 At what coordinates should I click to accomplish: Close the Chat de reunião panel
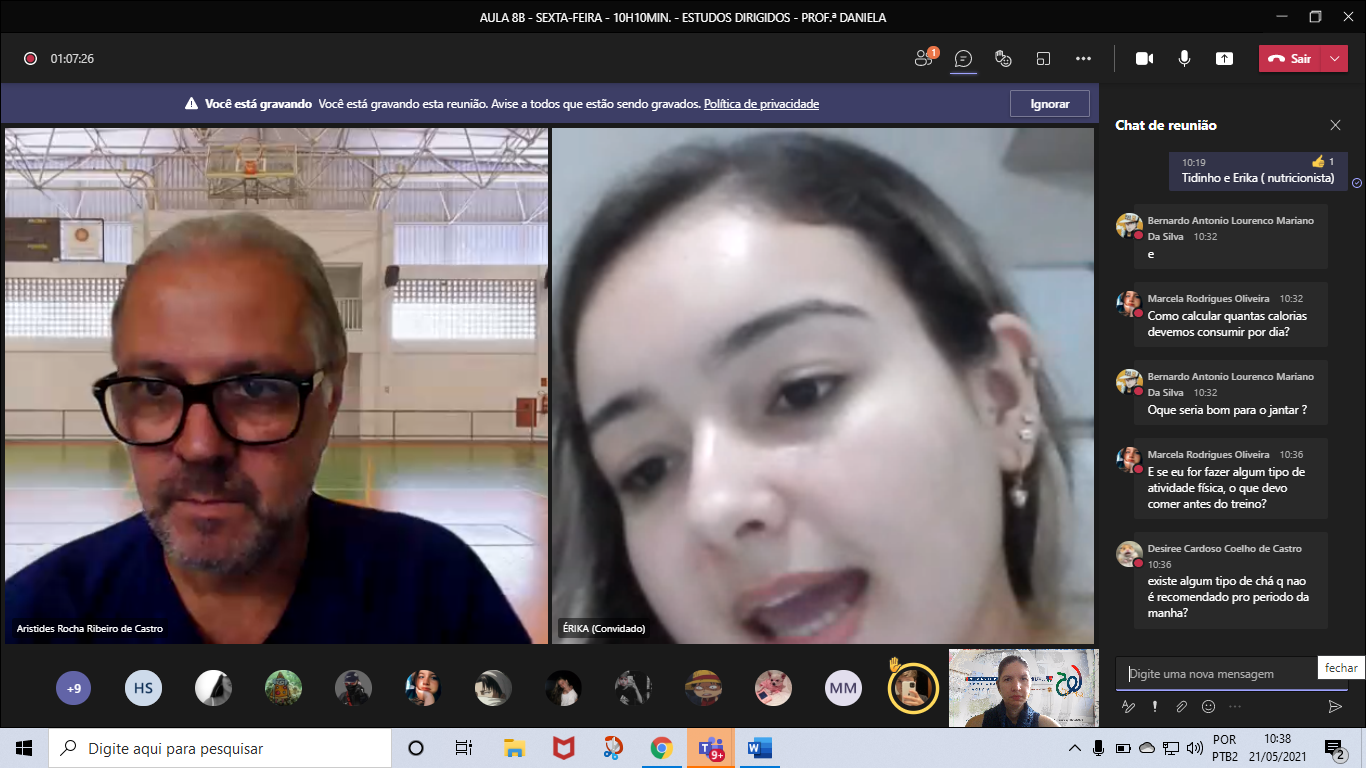(x=1335, y=125)
